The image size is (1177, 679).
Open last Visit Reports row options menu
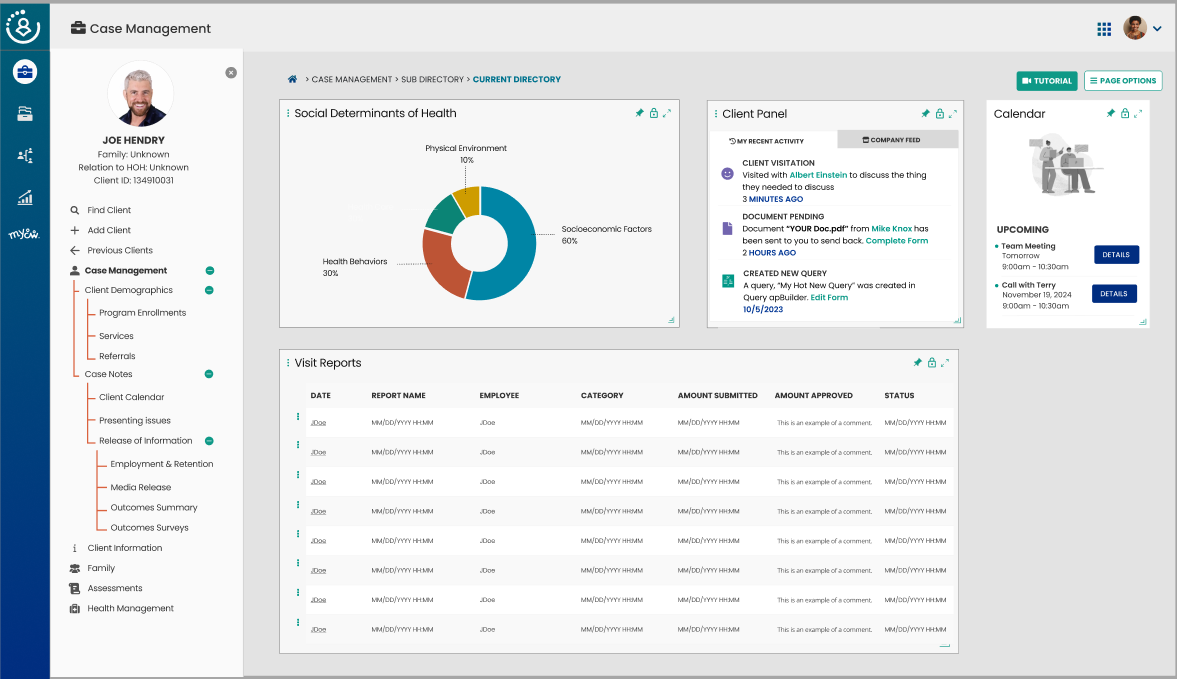[298, 623]
